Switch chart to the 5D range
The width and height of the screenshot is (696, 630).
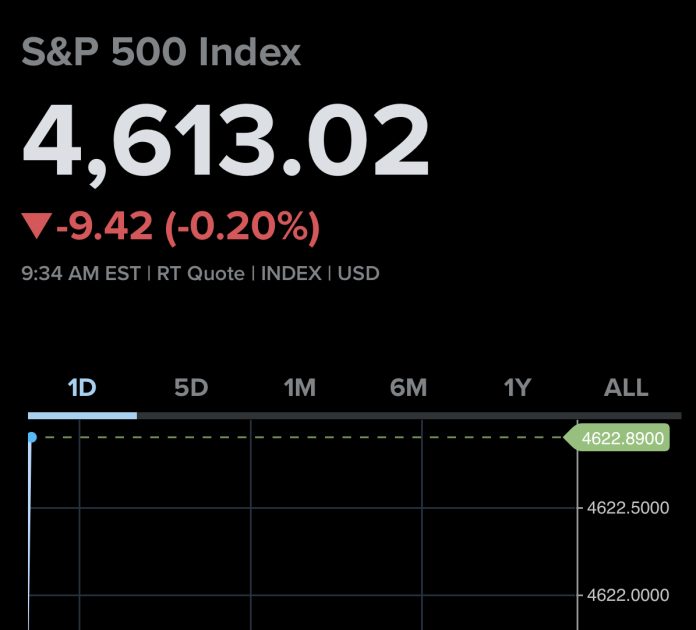(x=190, y=388)
